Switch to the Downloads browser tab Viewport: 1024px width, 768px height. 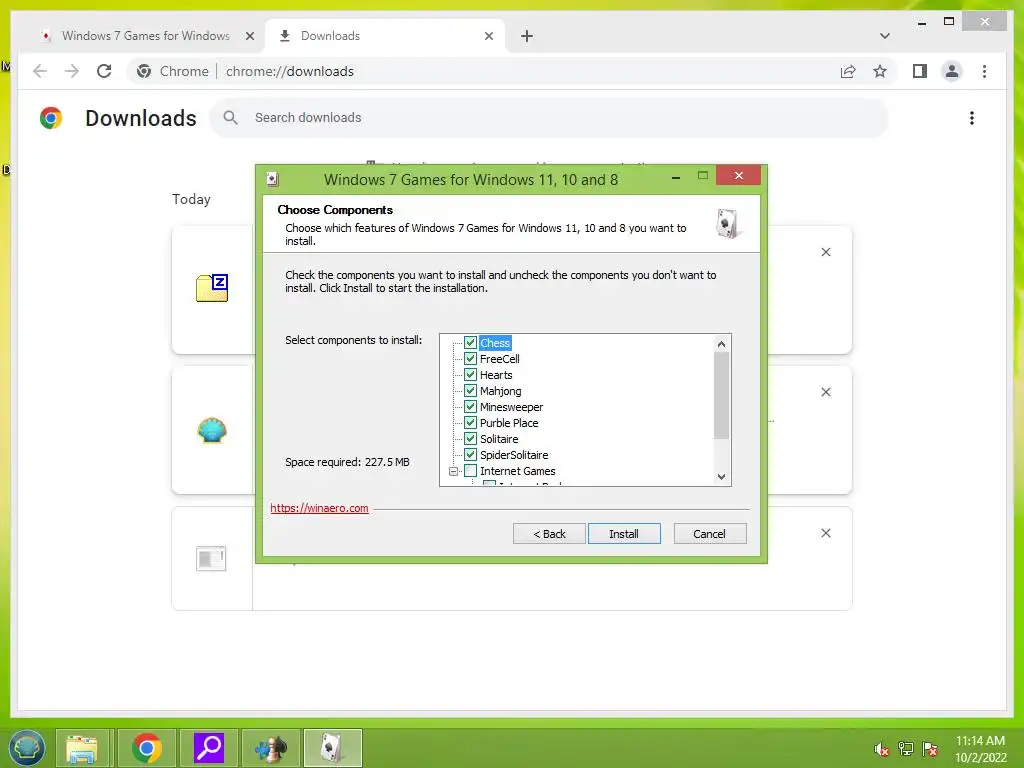point(385,36)
